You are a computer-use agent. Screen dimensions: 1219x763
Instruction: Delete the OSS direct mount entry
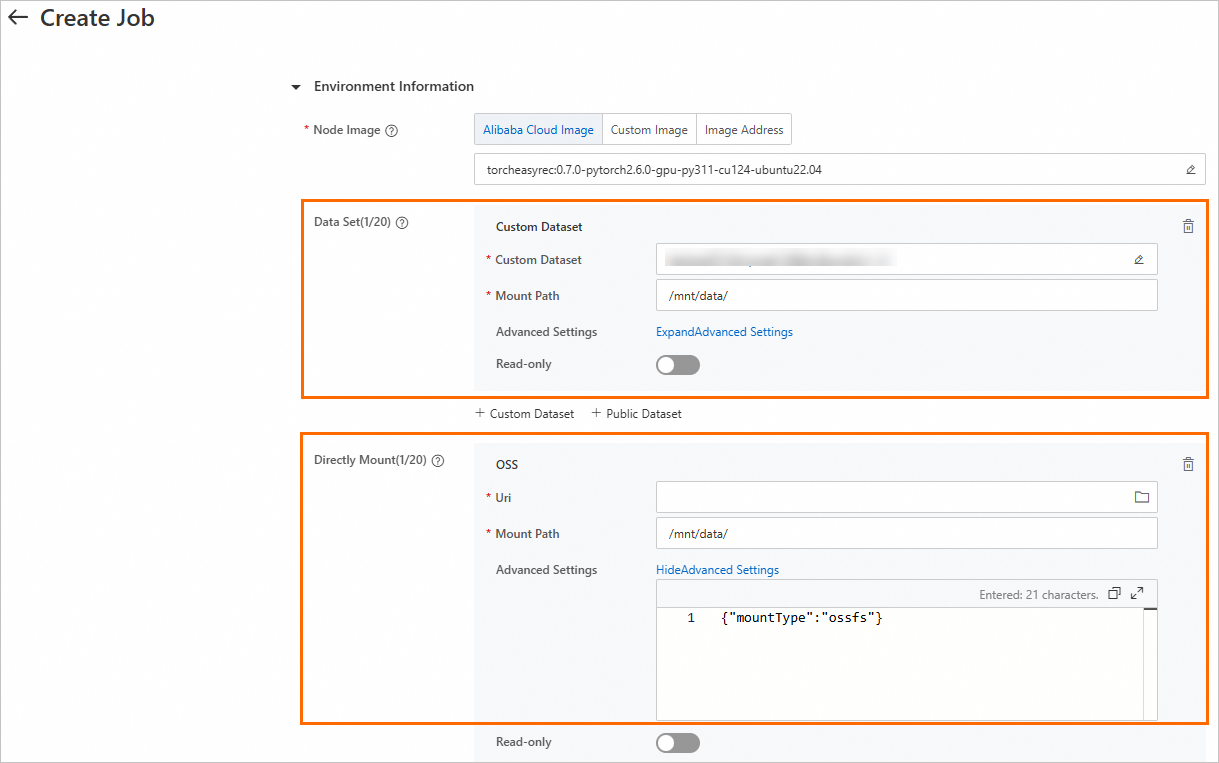tap(1188, 464)
